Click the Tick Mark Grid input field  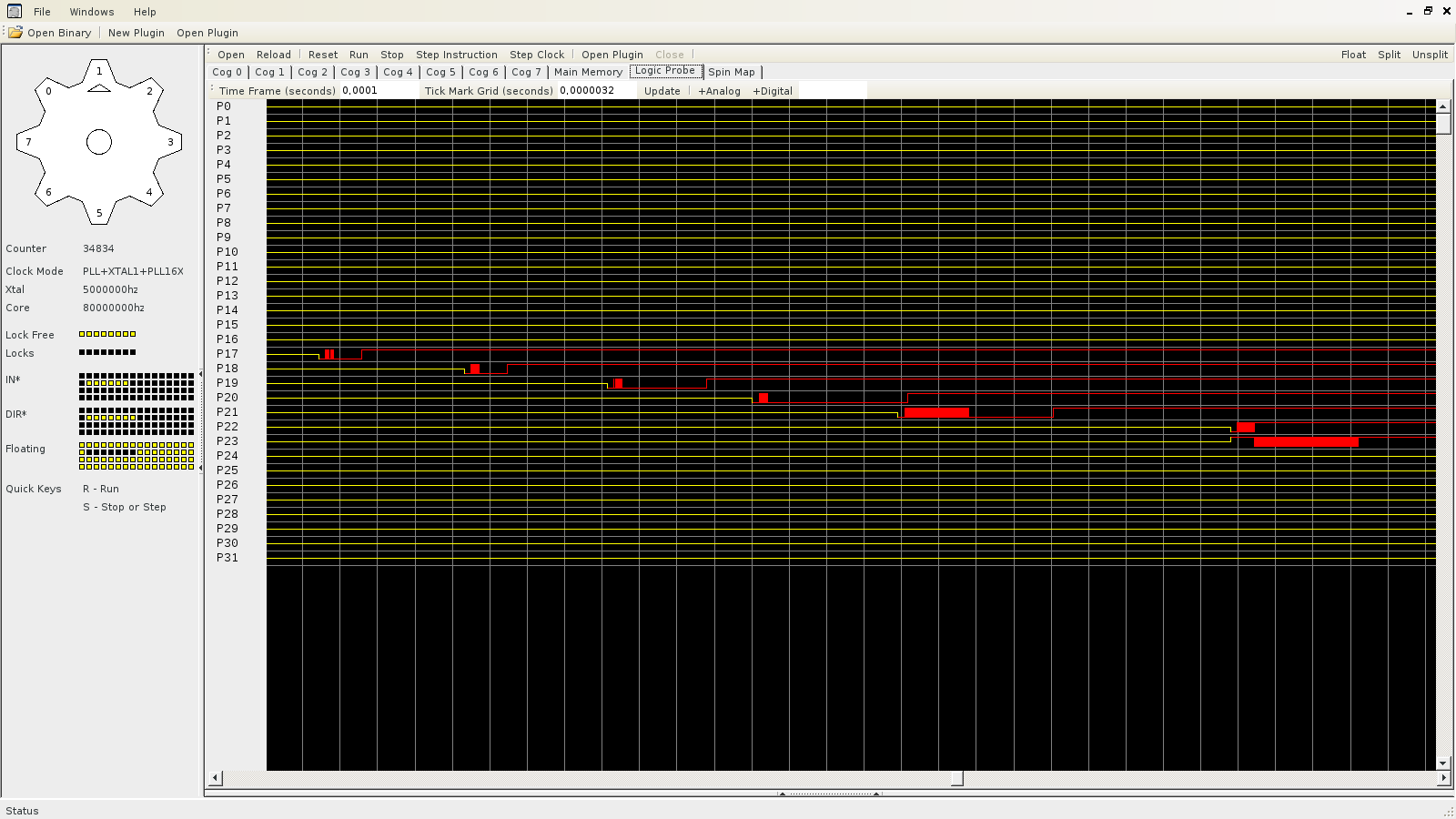point(596,91)
